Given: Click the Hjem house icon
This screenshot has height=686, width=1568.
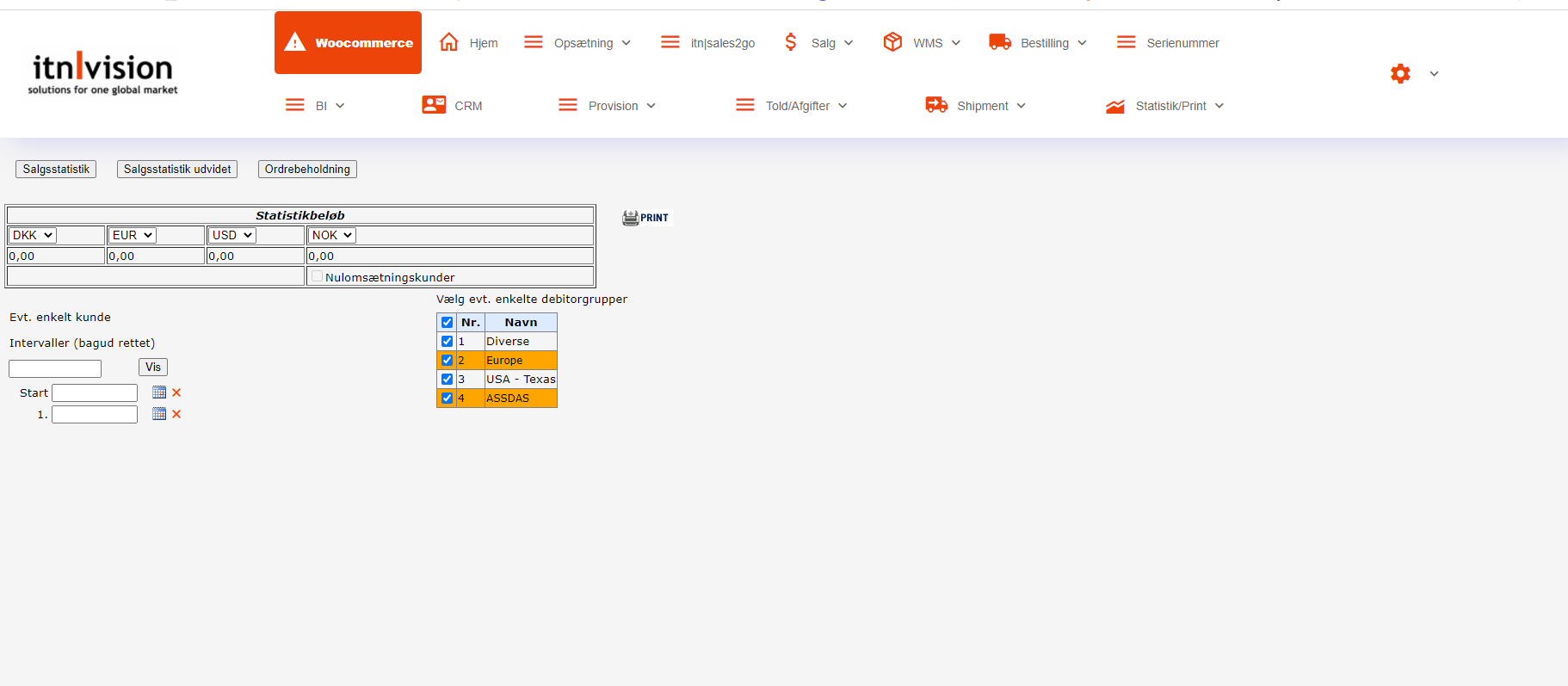Looking at the screenshot, I should (x=448, y=42).
